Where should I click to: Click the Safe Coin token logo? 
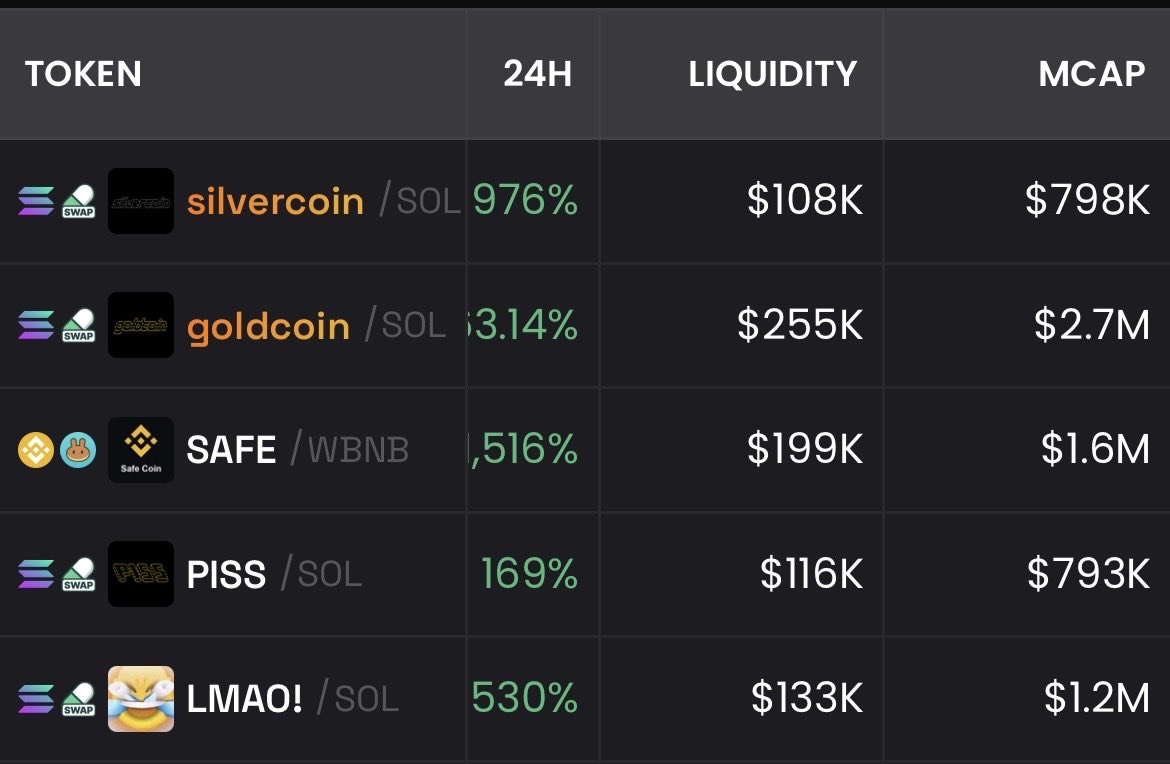point(140,450)
